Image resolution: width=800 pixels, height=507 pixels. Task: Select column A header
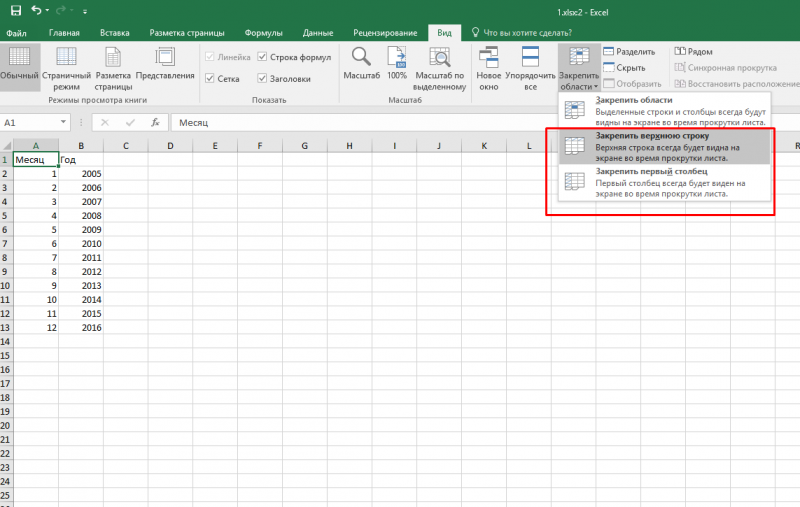(36, 146)
